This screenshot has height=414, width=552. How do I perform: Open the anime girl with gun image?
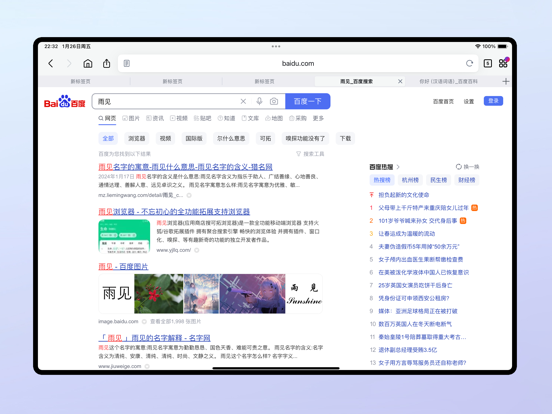[x=252, y=294]
